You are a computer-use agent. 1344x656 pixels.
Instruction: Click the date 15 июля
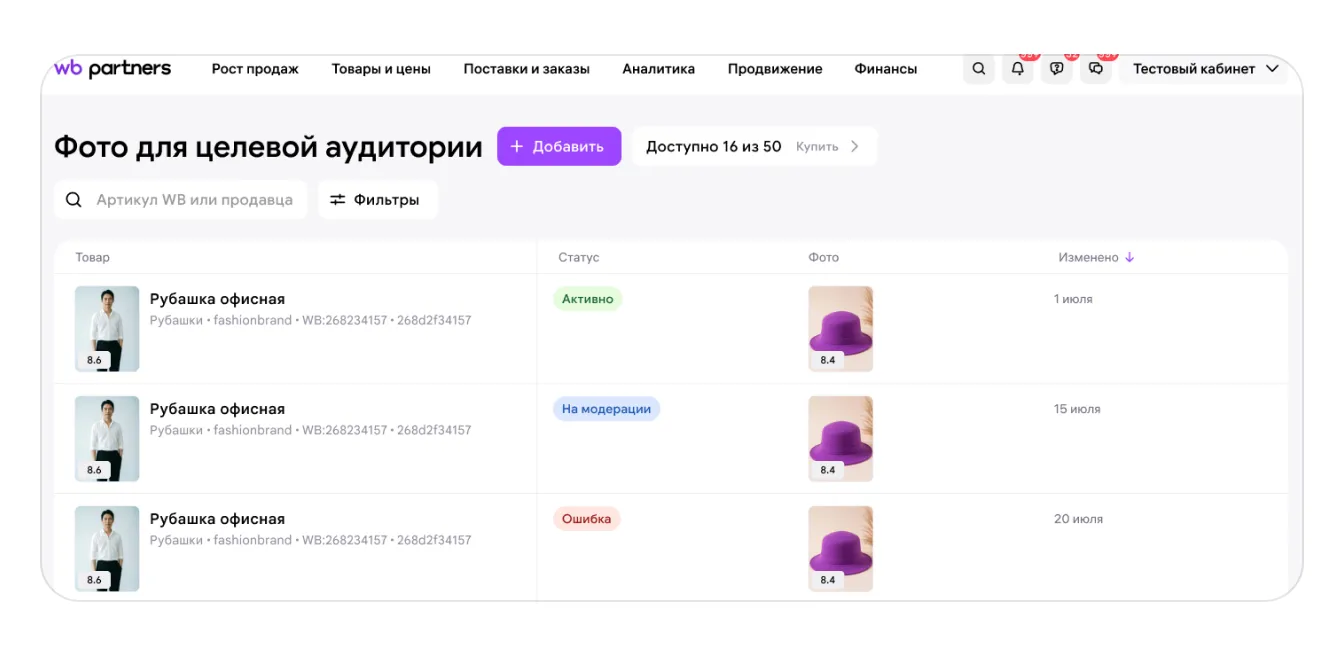point(1077,409)
